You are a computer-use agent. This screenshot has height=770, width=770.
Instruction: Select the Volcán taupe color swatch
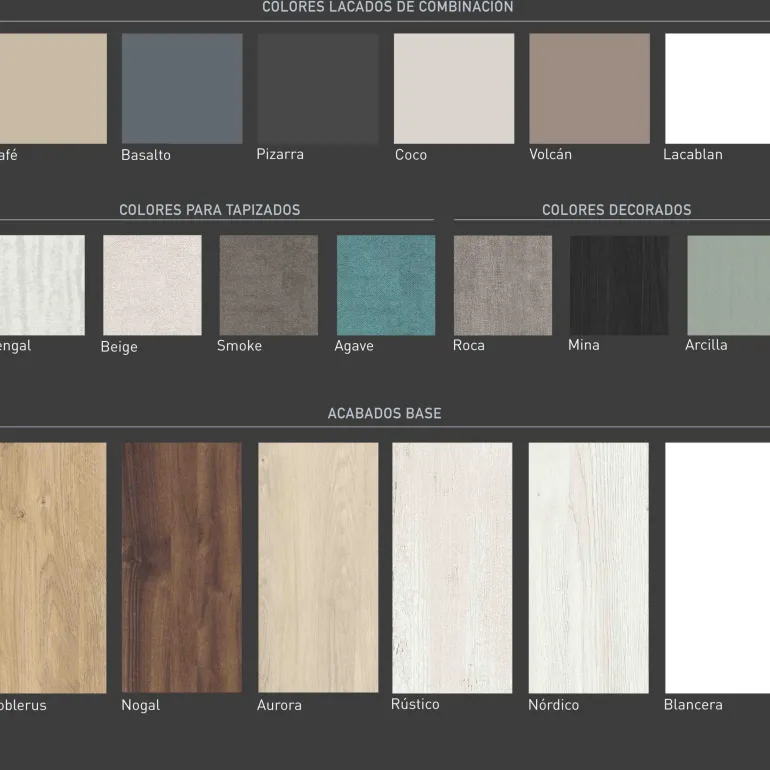click(x=589, y=88)
